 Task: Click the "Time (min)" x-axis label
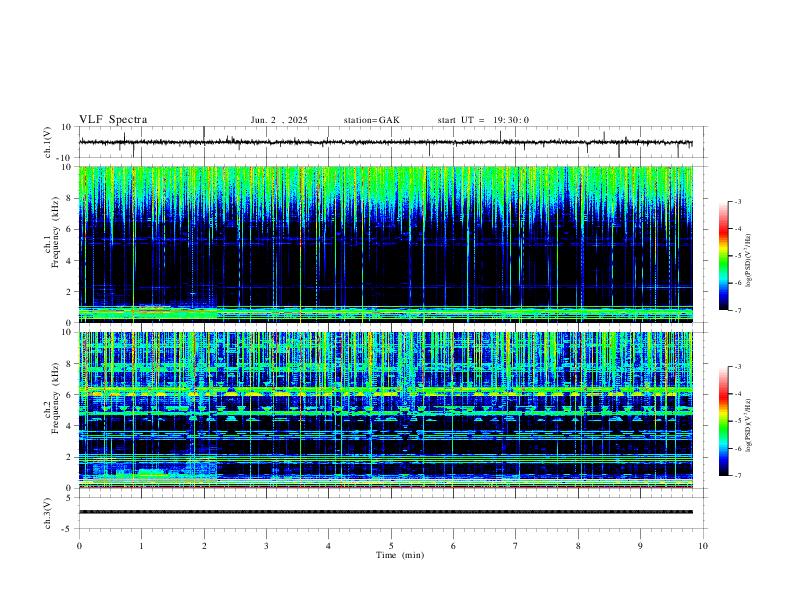[400, 555]
